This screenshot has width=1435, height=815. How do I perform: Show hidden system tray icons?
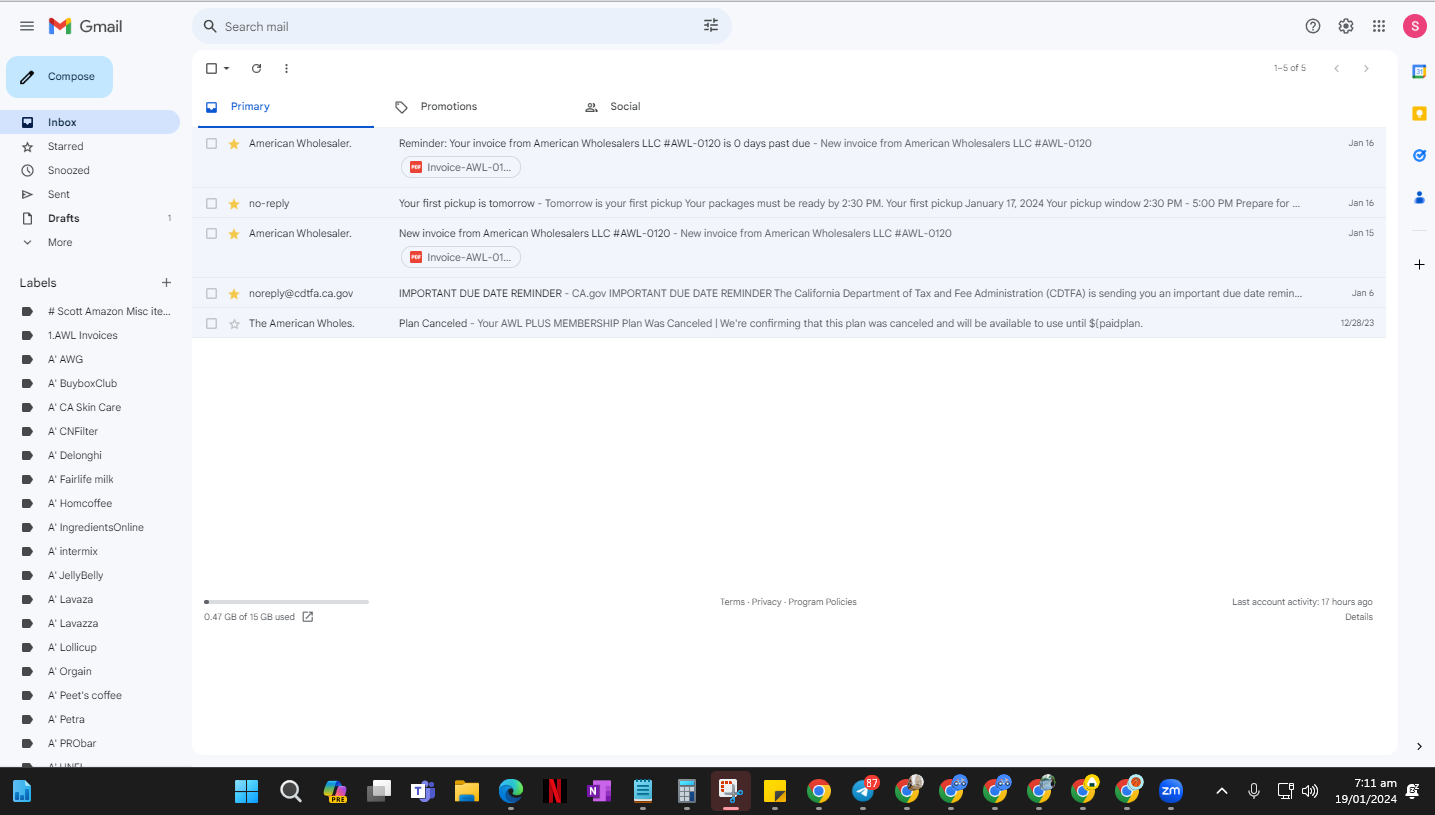(1221, 791)
